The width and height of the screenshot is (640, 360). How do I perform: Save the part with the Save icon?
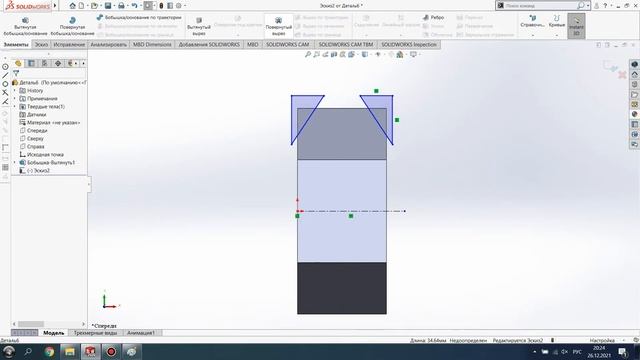tap(108, 6)
